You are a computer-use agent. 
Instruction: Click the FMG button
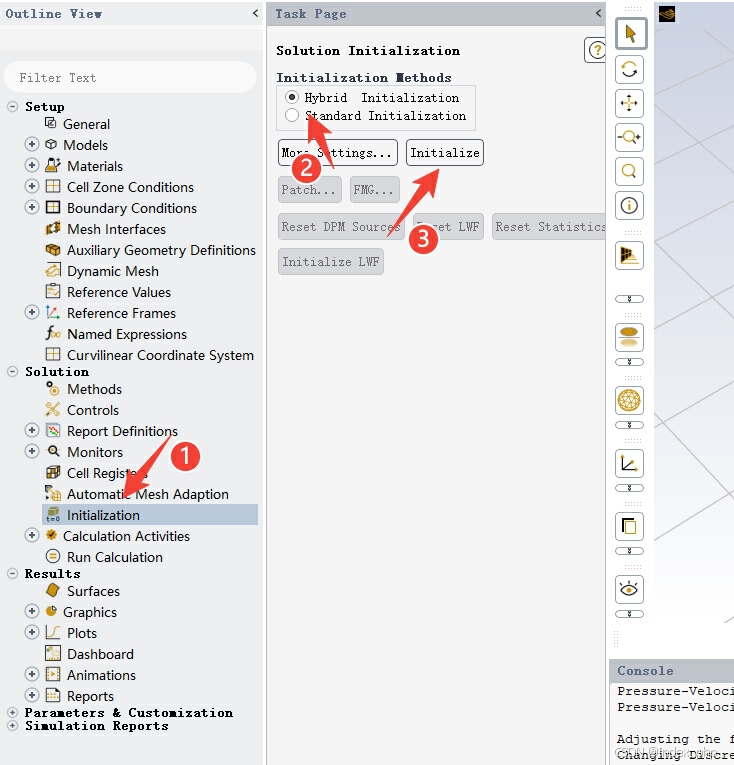(374, 190)
